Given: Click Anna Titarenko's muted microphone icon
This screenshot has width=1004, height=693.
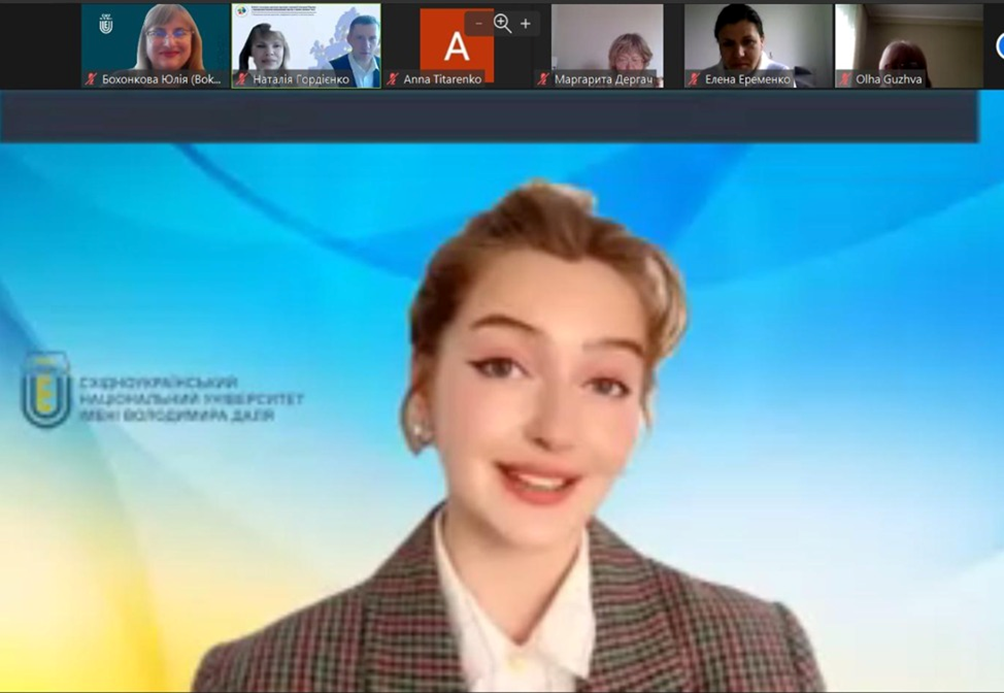Looking at the screenshot, I should 392,79.
